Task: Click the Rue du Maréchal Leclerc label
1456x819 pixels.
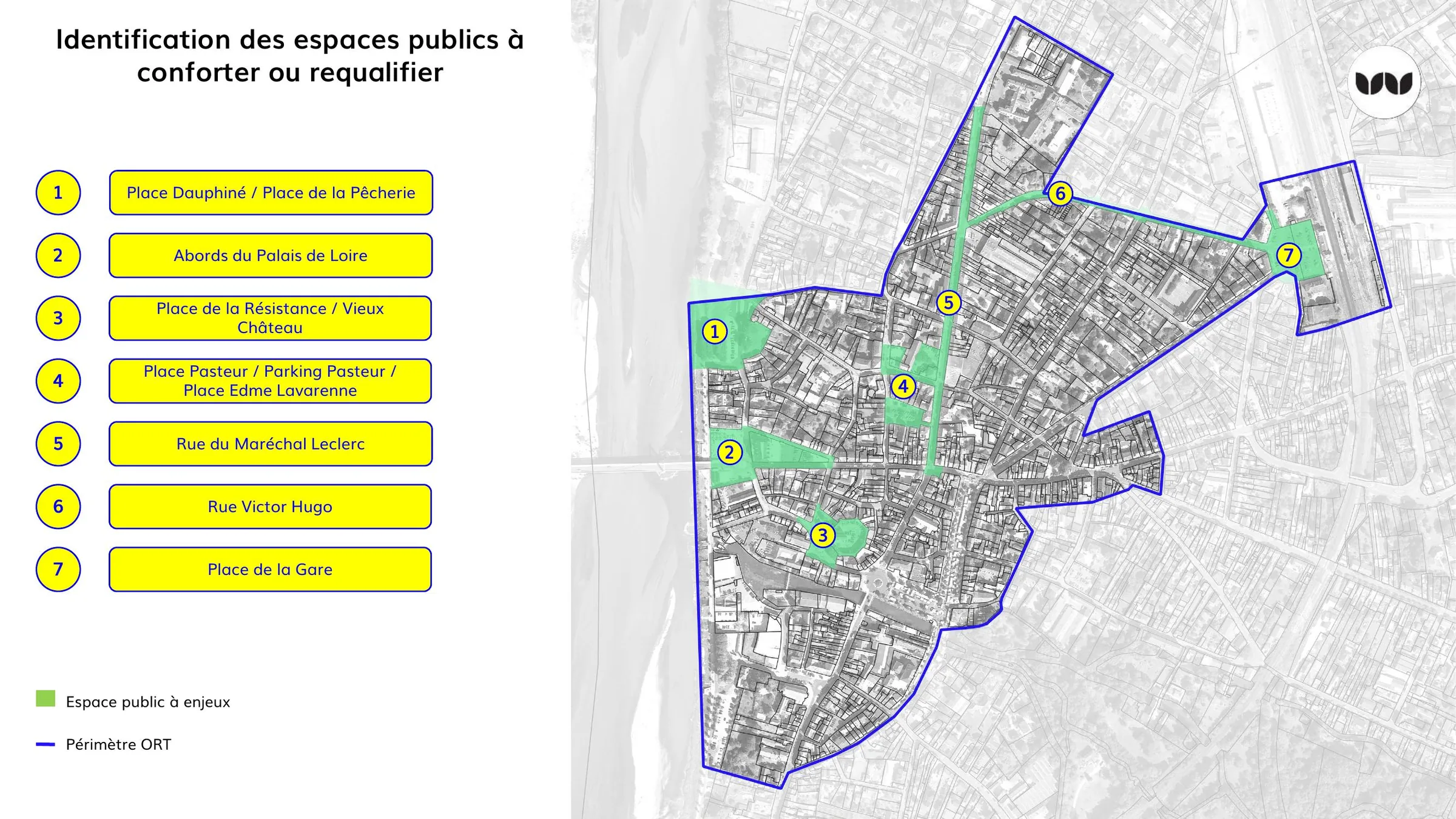Action: (271, 444)
